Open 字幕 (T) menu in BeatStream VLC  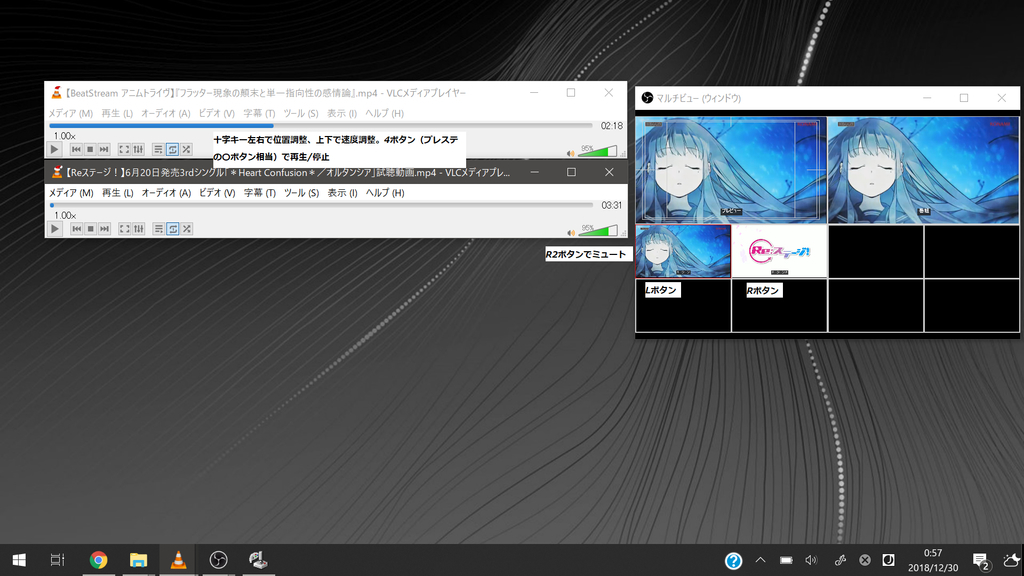[259, 114]
